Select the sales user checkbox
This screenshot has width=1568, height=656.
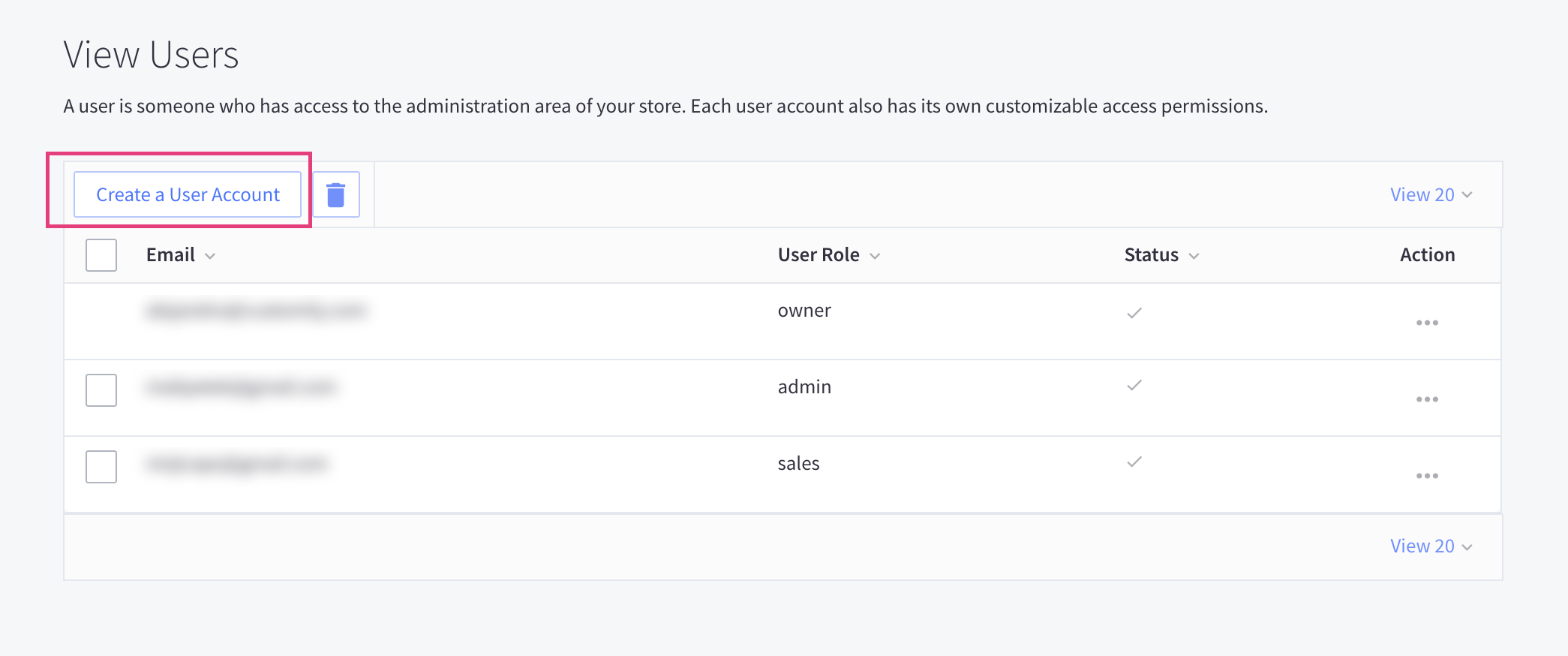101,467
